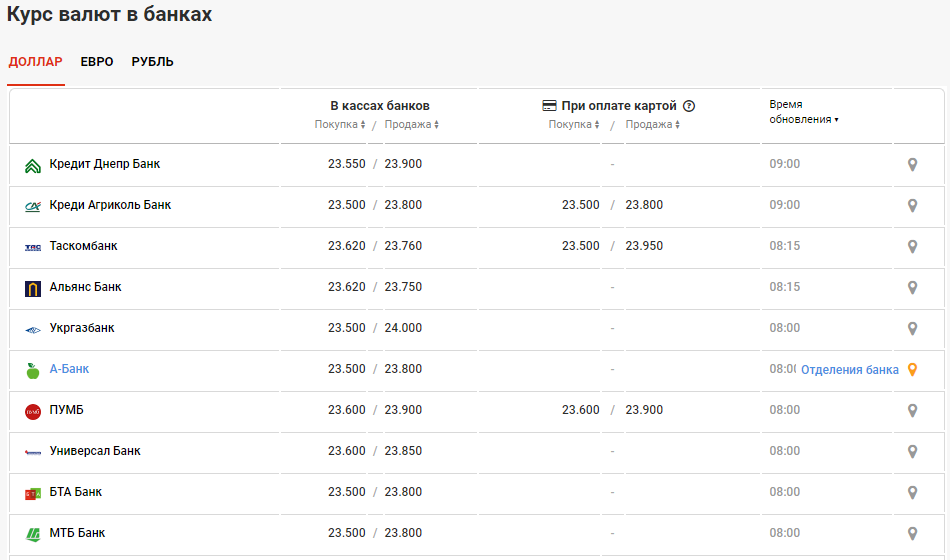This screenshot has height=560, width=950.
Task: Sort by cash desk Продажа column
Action: click(x=412, y=125)
